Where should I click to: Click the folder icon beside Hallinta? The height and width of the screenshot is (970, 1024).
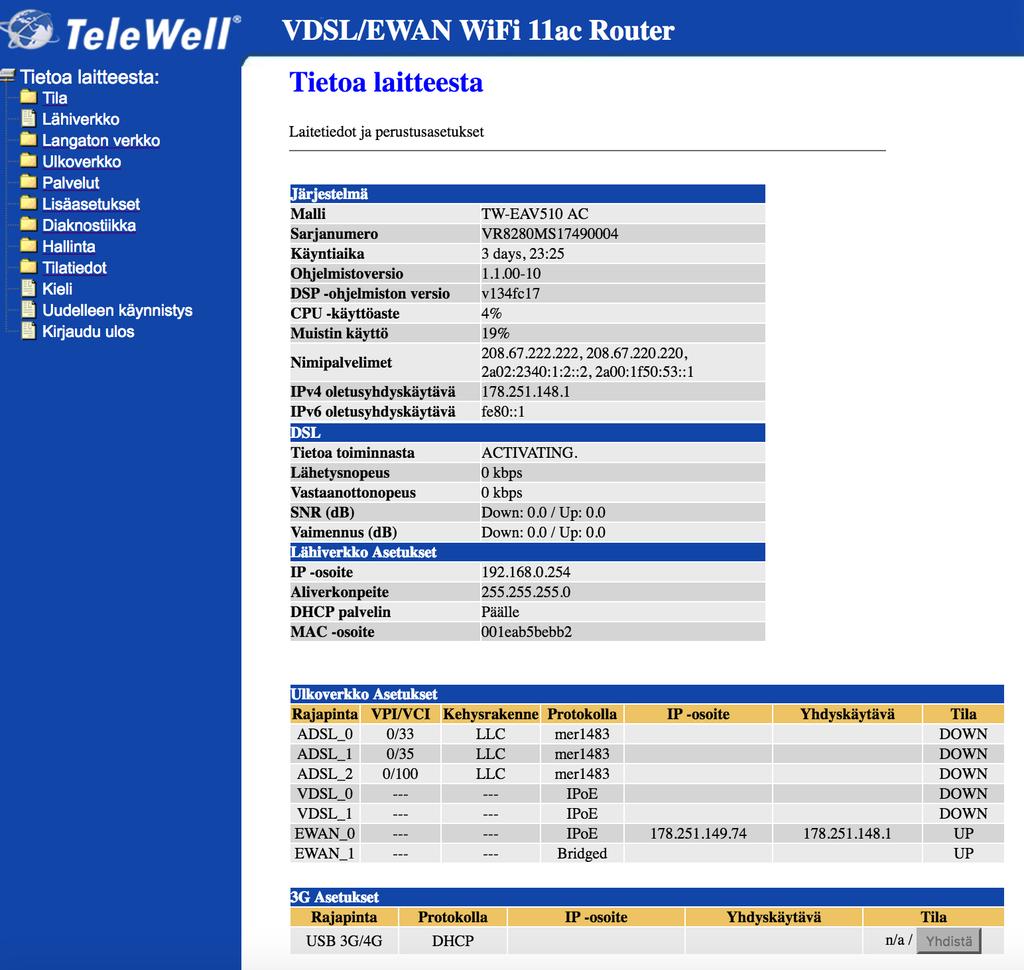pyautogui.click(x=28, y=246)
